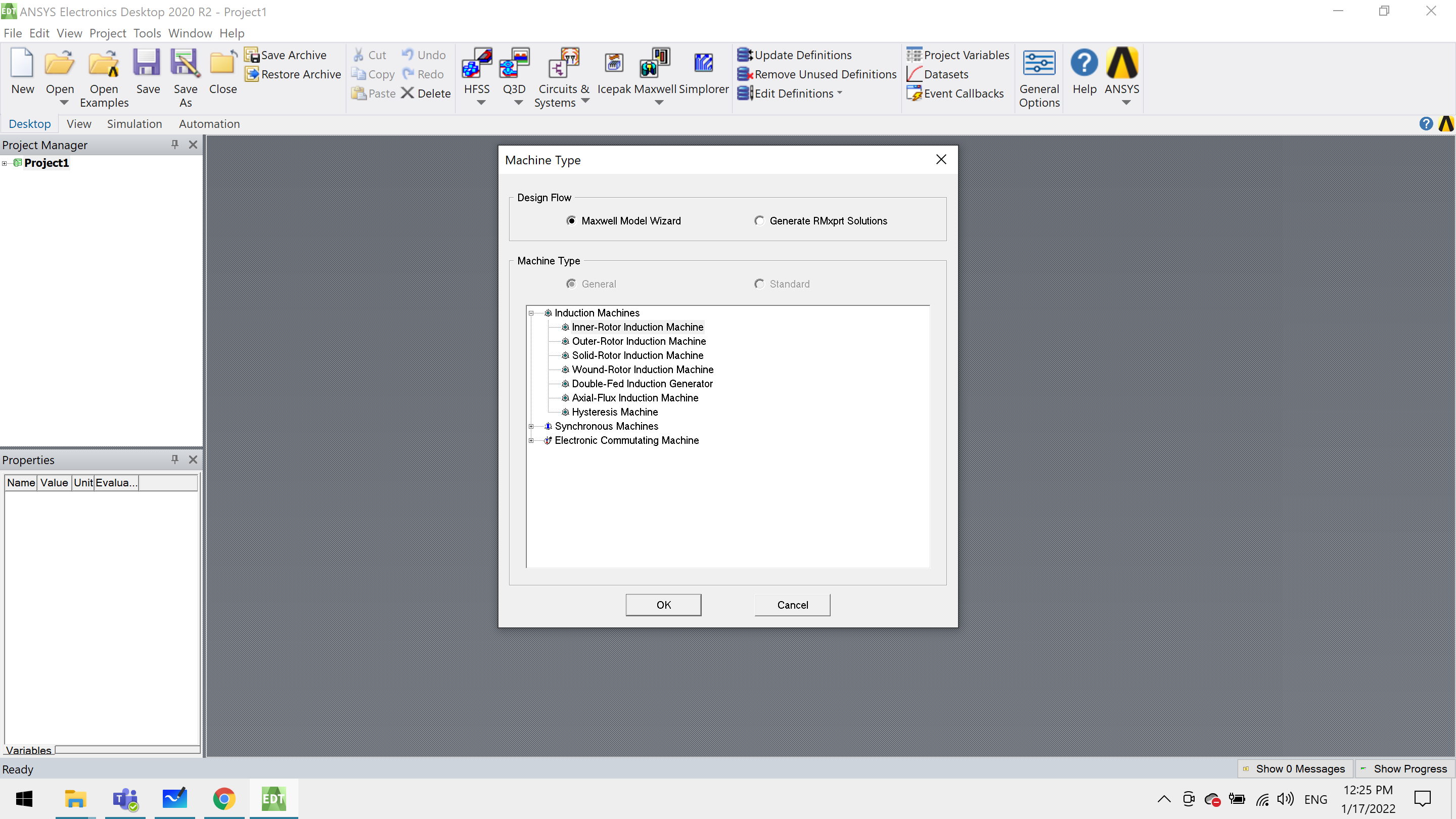Image resolution: width=1456 pixels, height=819 pixels.
Task: Click the Windows Start button
Action: point(24,799)
